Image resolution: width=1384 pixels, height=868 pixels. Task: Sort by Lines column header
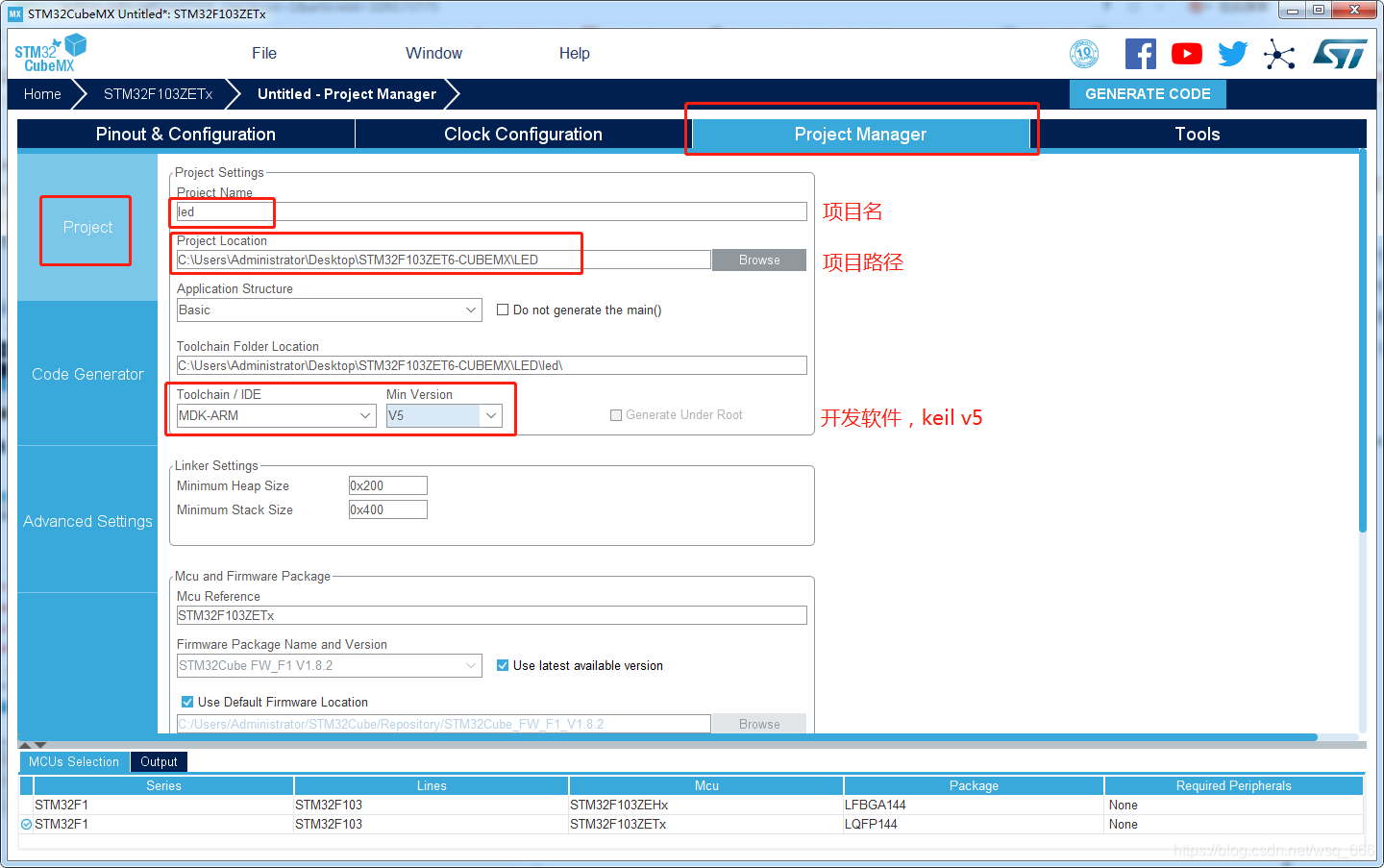click(x=432, y=785)
